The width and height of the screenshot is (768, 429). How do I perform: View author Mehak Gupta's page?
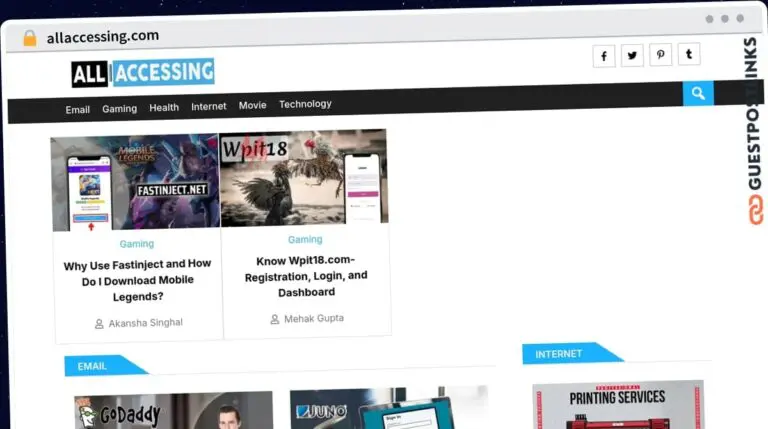[314, 319]
